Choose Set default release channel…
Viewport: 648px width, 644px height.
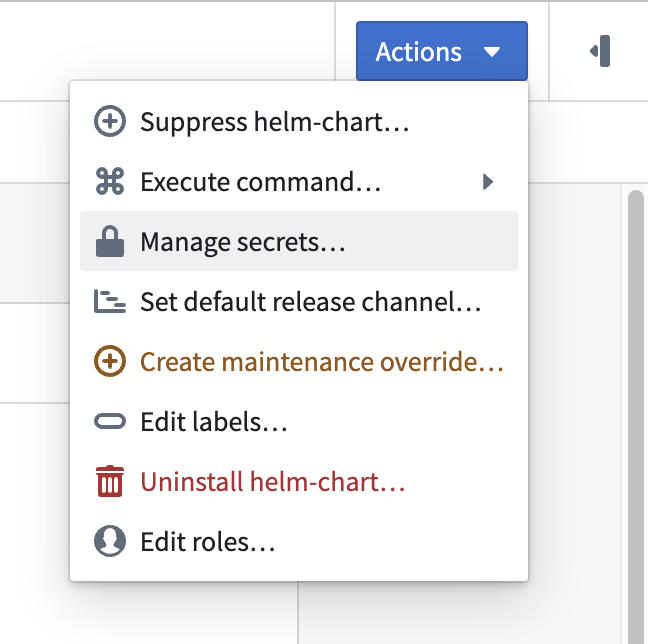pos(298,301)
